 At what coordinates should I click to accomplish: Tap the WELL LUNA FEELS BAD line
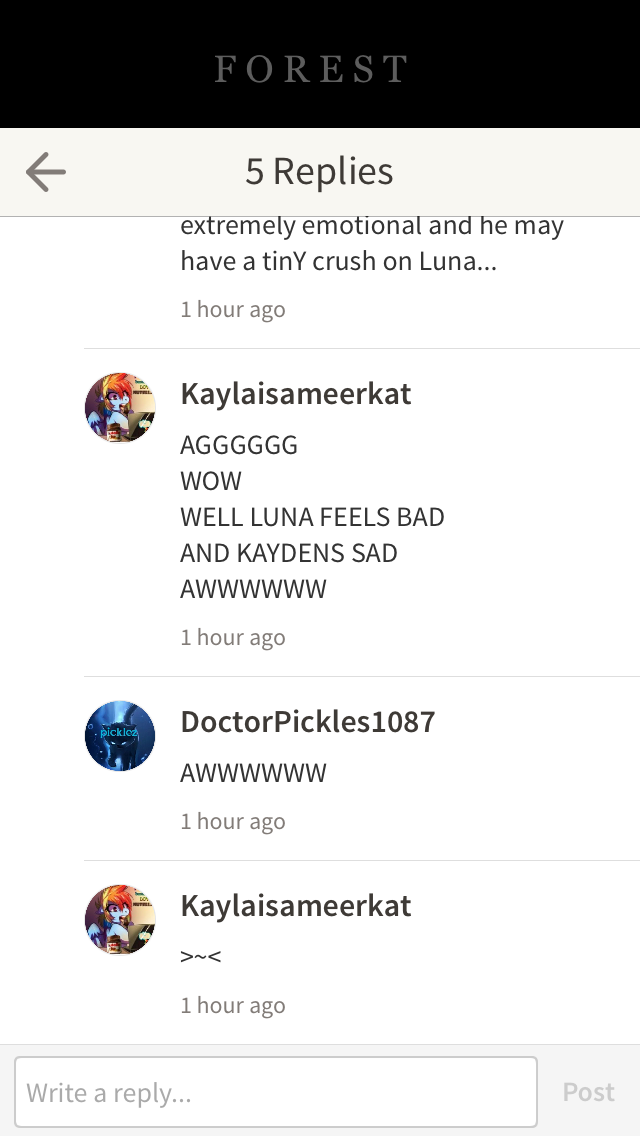(x=312, y=517)
